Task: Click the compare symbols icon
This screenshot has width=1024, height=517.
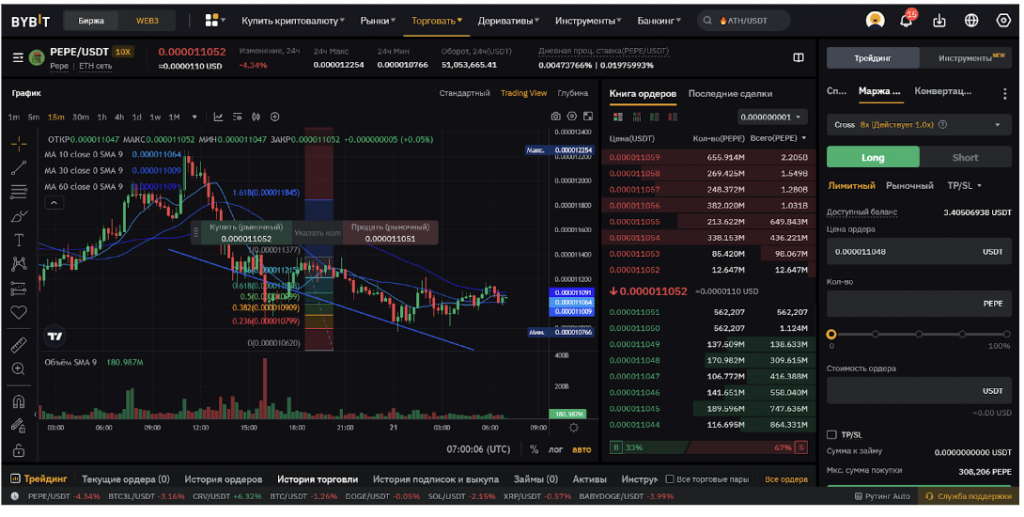Action: click(x=256, y=117)
